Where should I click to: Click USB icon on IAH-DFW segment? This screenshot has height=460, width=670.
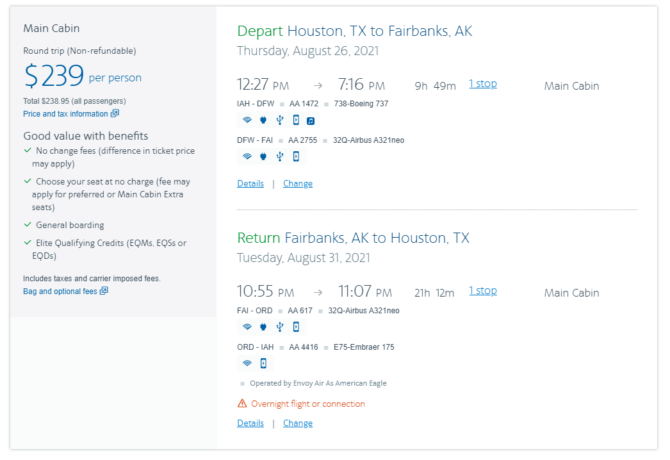pos(279,120)
